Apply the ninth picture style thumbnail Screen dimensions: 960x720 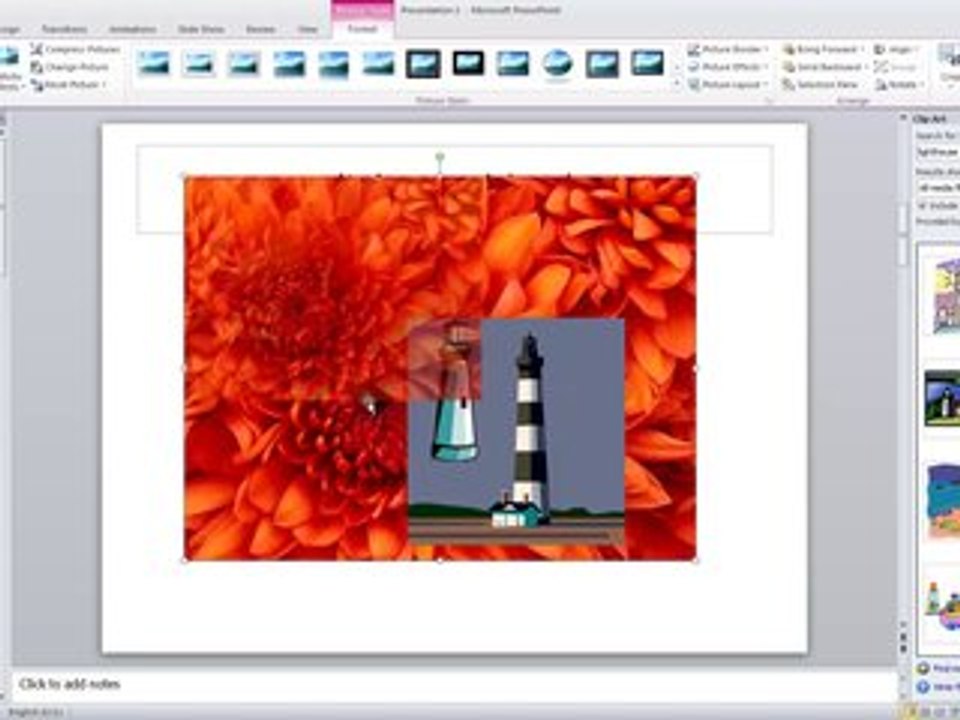coord(513,63)
